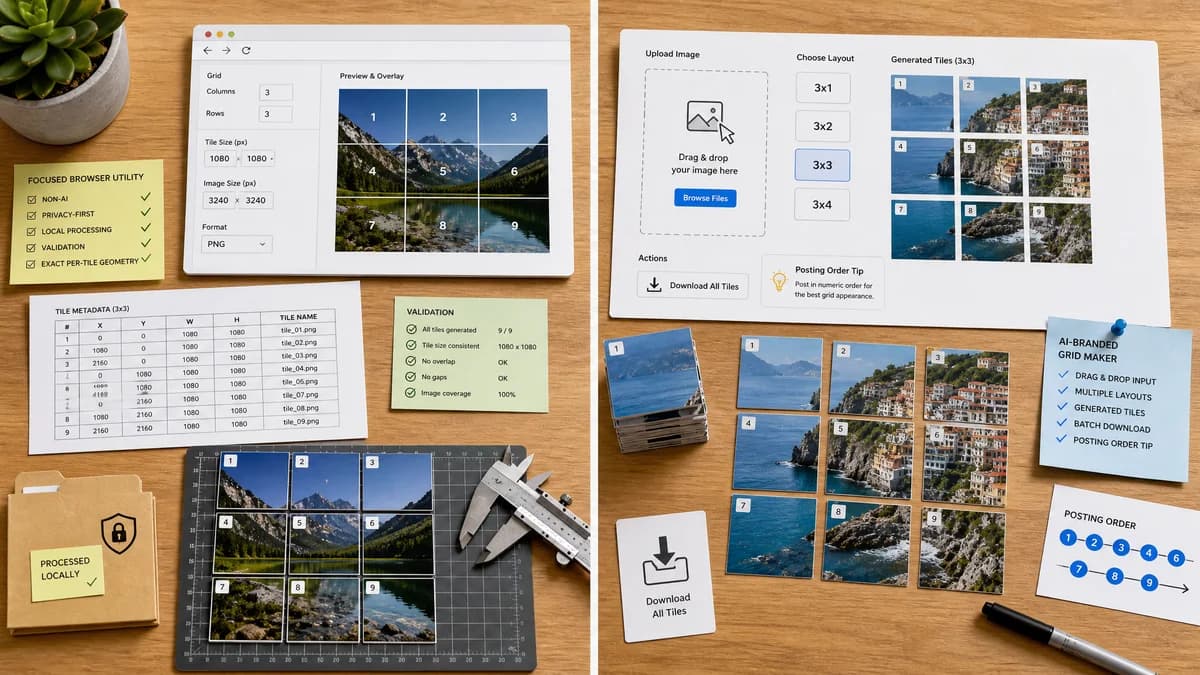Click Download All Tiles button under Actions

coord(692,285)
